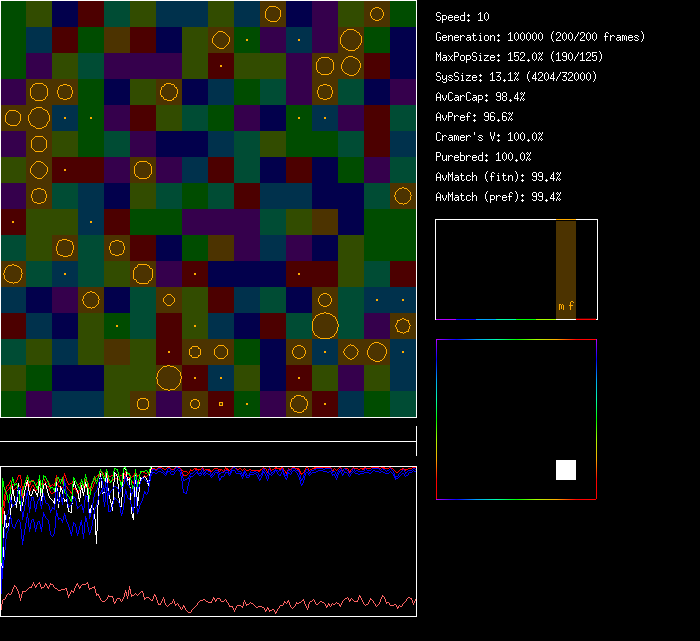Click the MaxPopSize statistic line
The height and width of the screenshot is (641, 700).
(x=517, y=57)
